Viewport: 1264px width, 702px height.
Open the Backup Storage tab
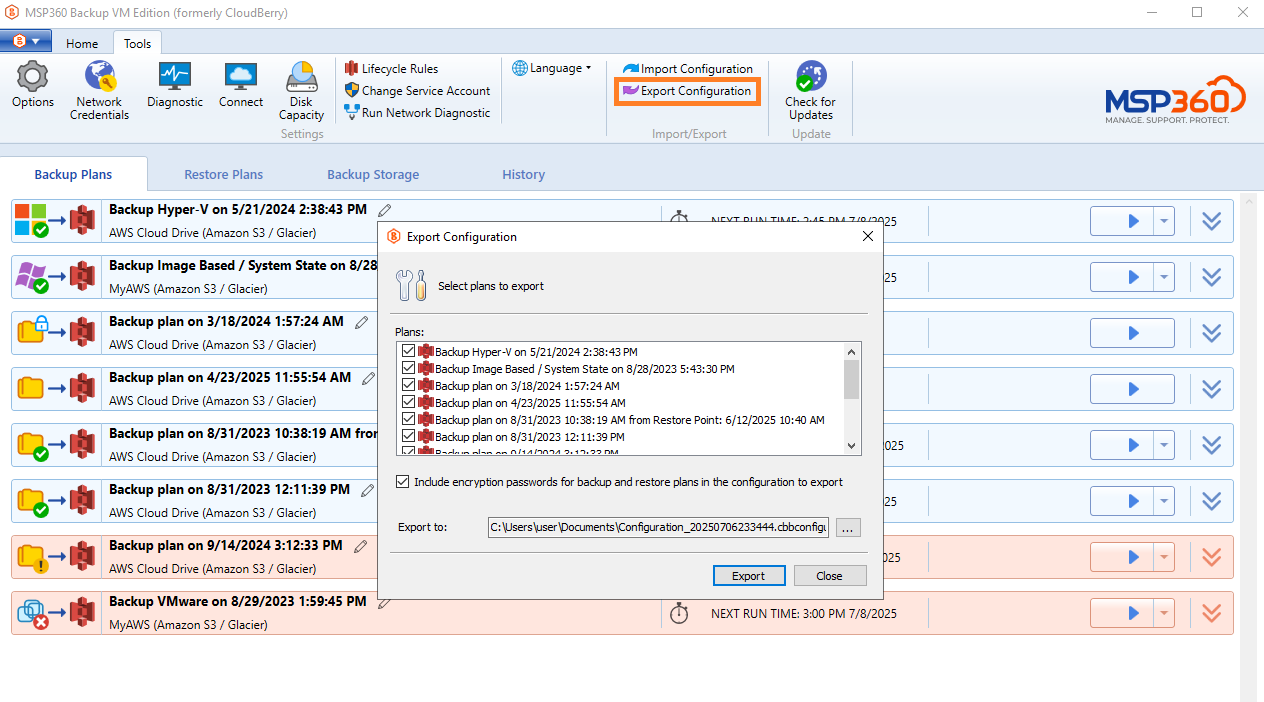(x=373, y=174)
